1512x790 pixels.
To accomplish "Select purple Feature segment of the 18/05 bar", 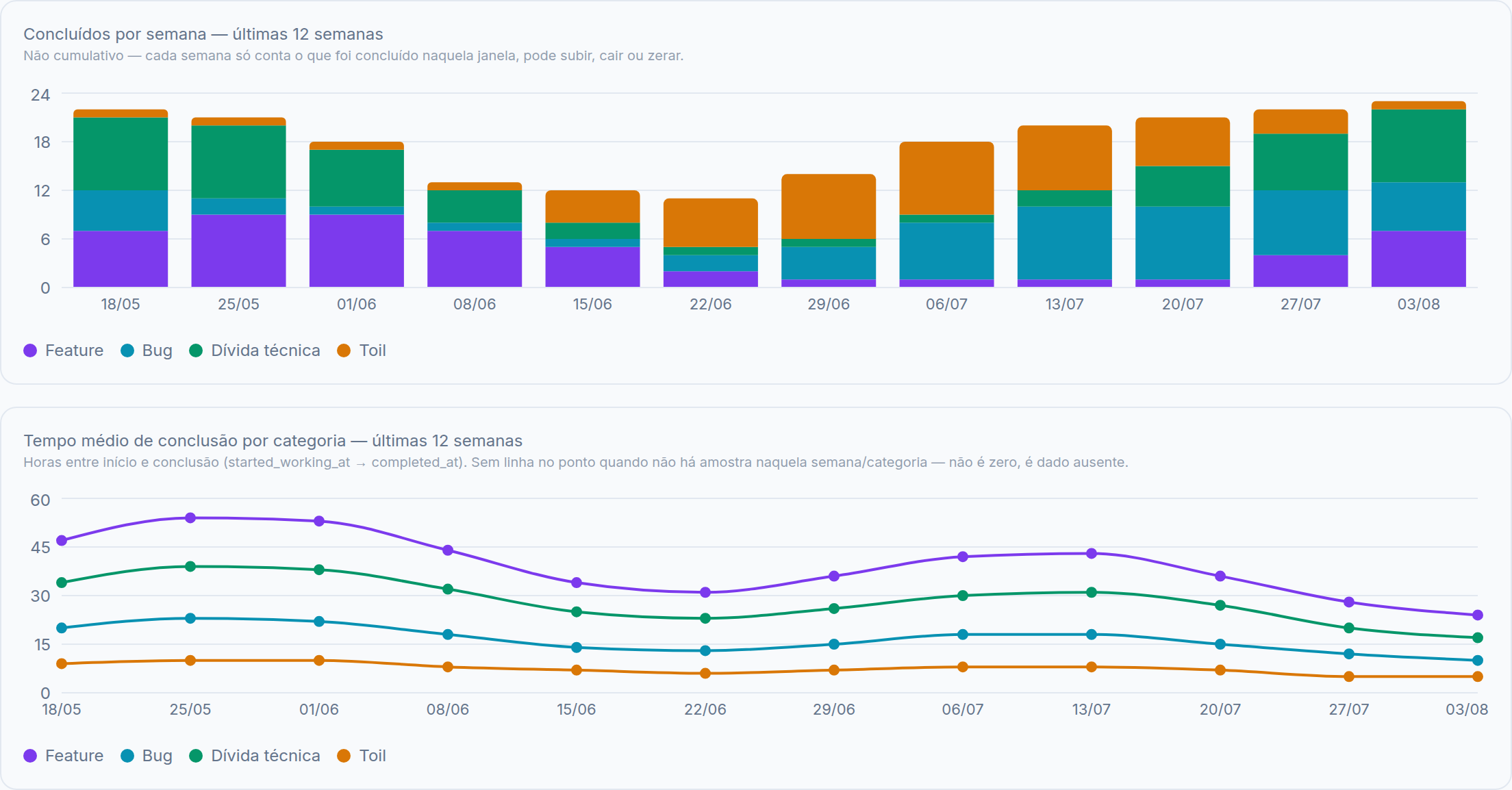I will coord(121,259).
